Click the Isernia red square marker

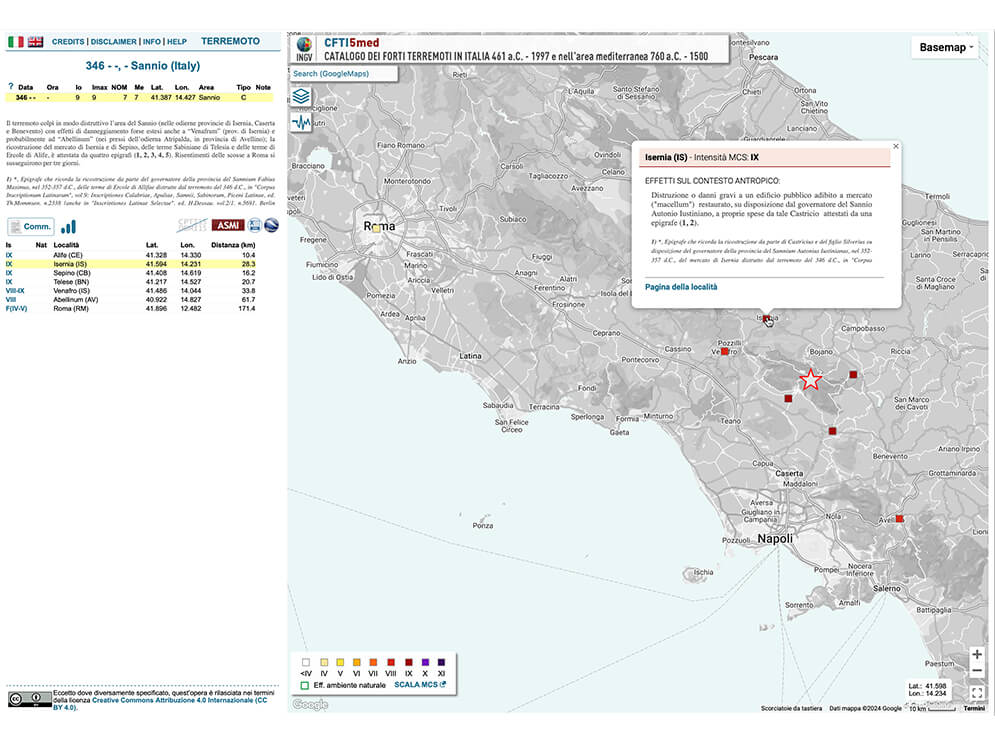pos(766,319)
